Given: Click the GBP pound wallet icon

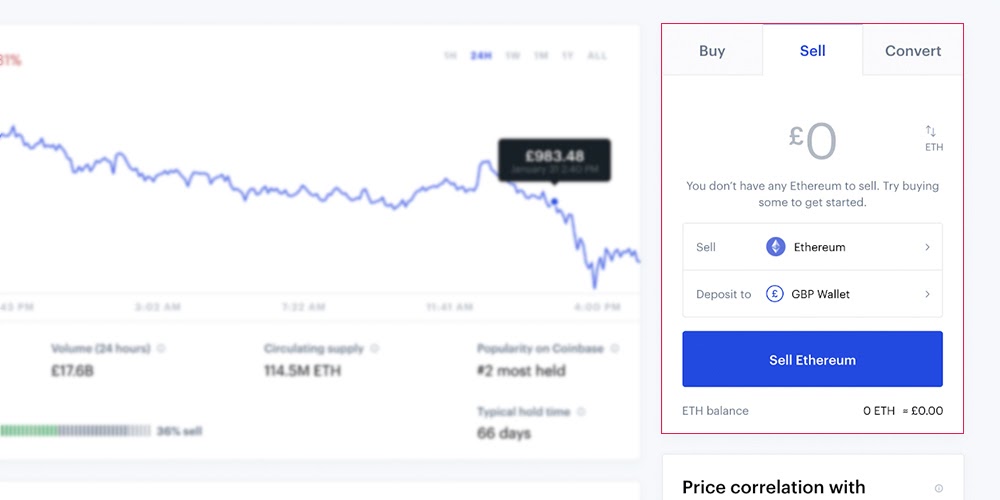Looking at the screenshot, I should pyautogui.click(x=775, y=294).
